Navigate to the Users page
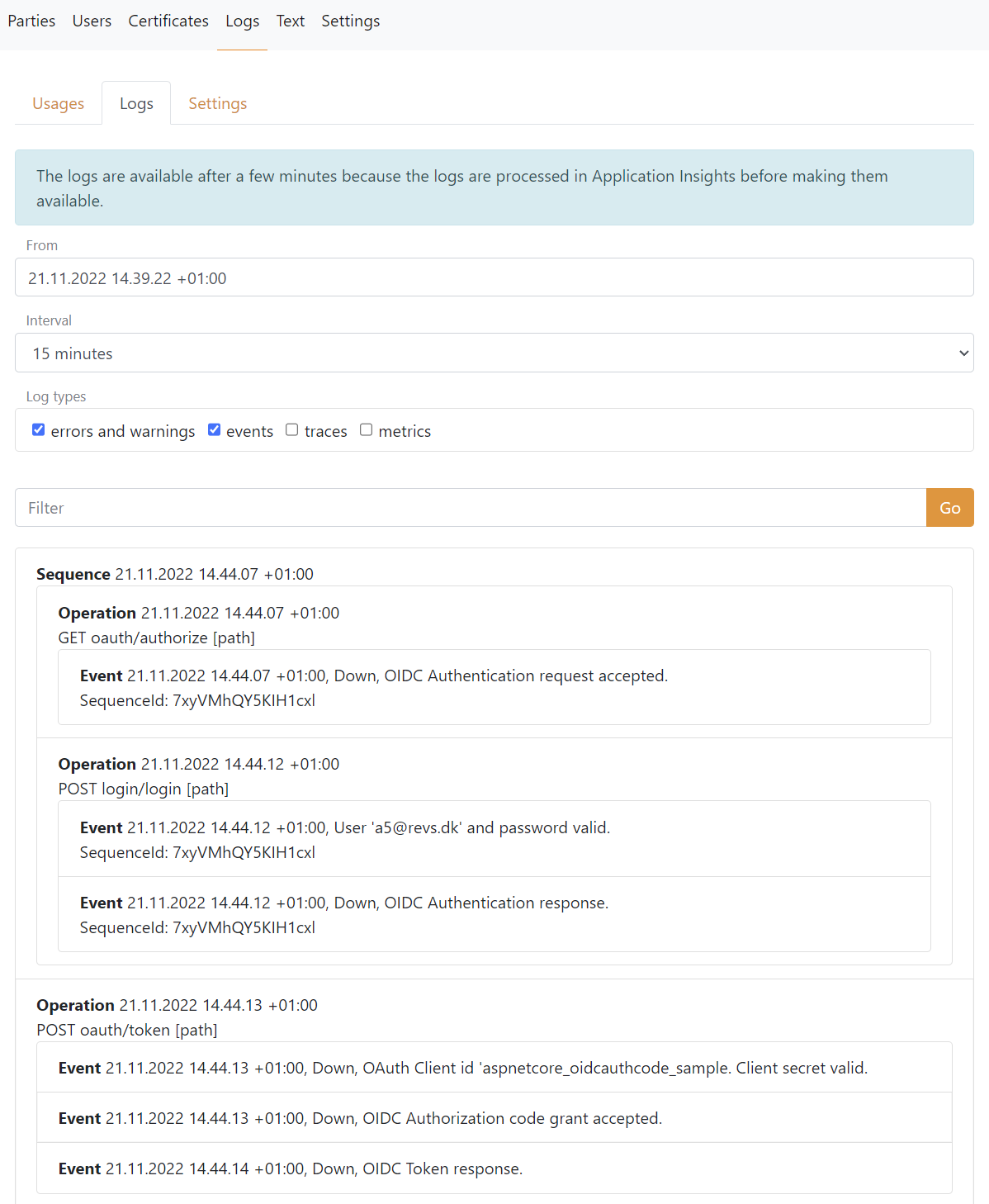This screenshot has width=989, height=1204. click(x=91, y=21)
